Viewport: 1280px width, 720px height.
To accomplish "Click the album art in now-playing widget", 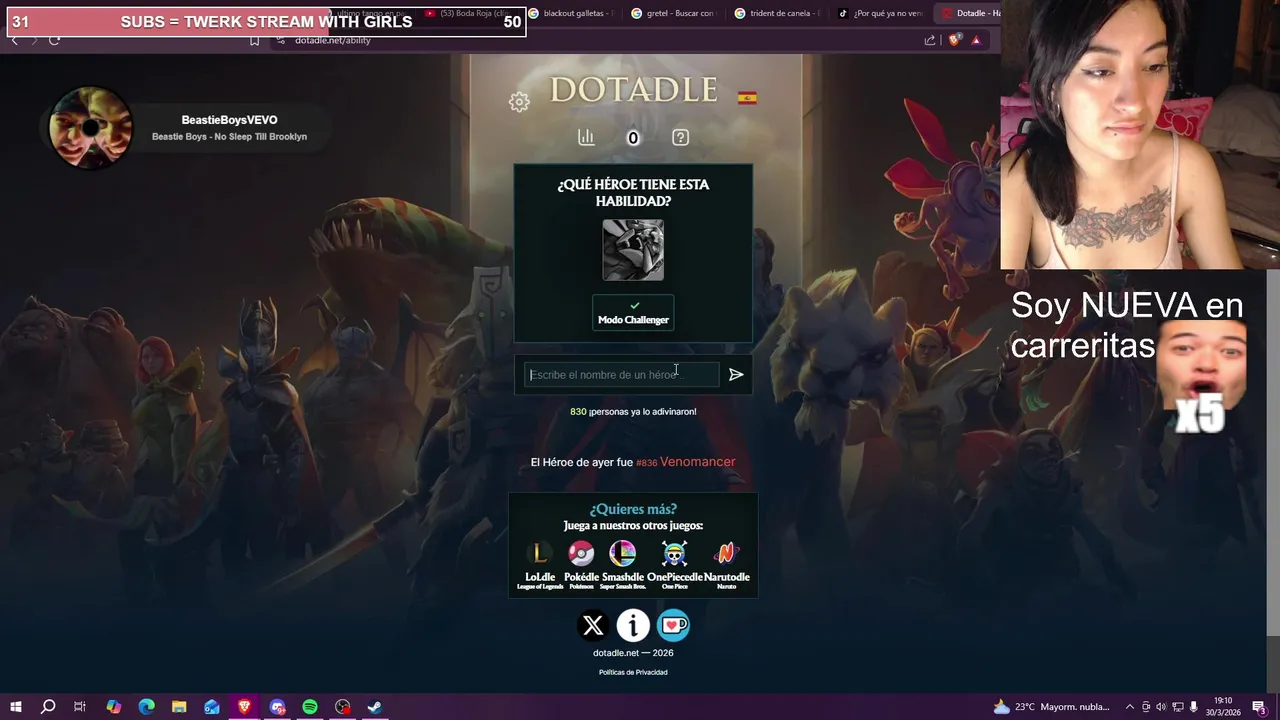I will (91, 127).
